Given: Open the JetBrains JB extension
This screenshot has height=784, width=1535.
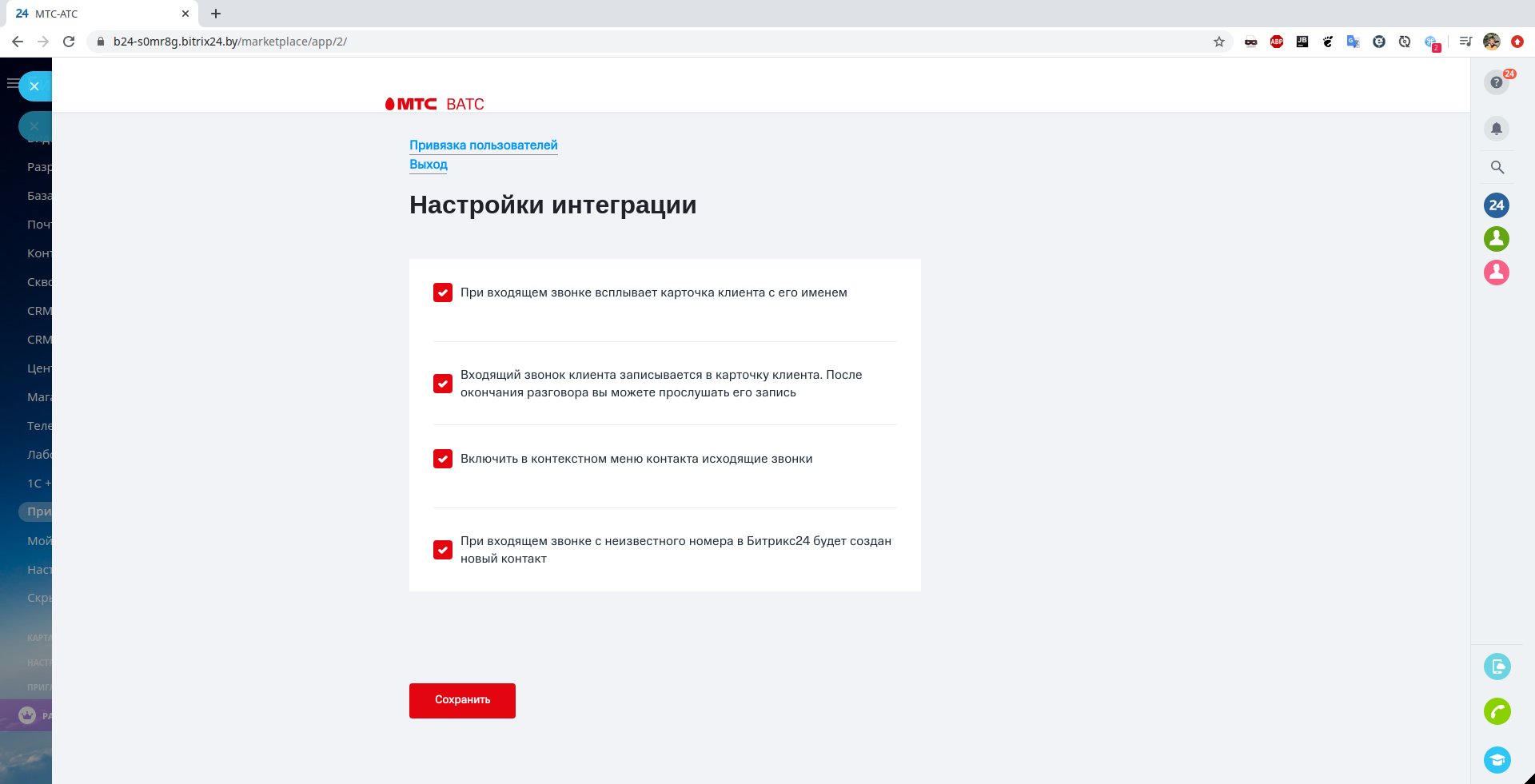Looking at the screenshot, I should click(x=1302, y=42).
